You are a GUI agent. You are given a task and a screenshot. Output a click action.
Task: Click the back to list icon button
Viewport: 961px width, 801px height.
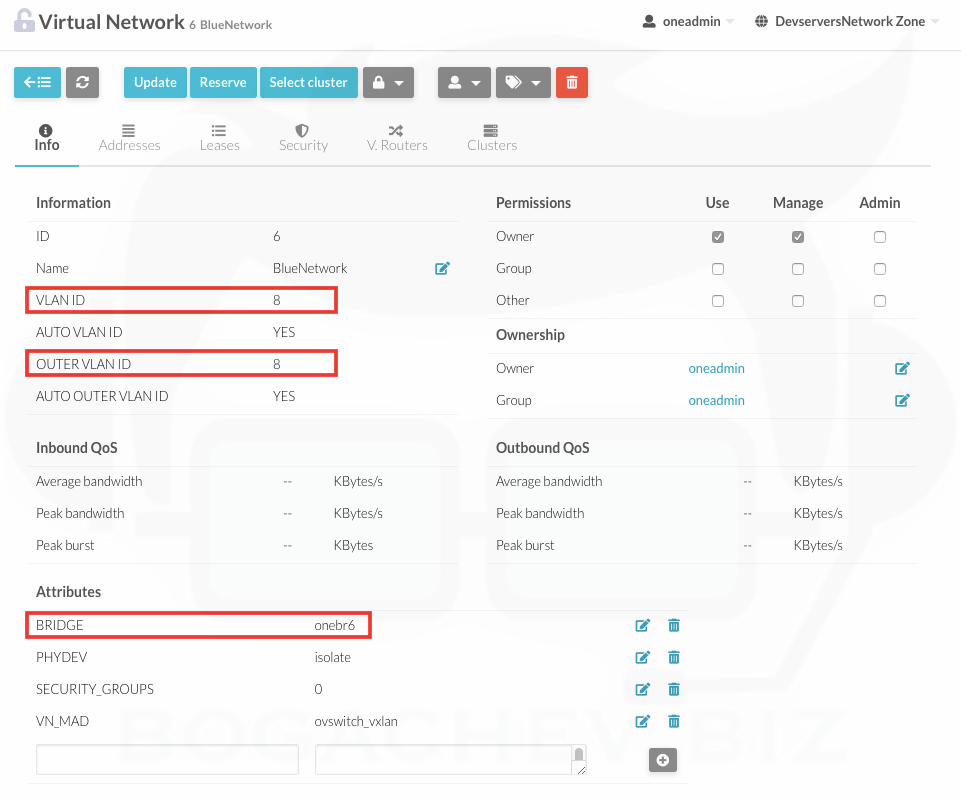(x=37, y=83)
